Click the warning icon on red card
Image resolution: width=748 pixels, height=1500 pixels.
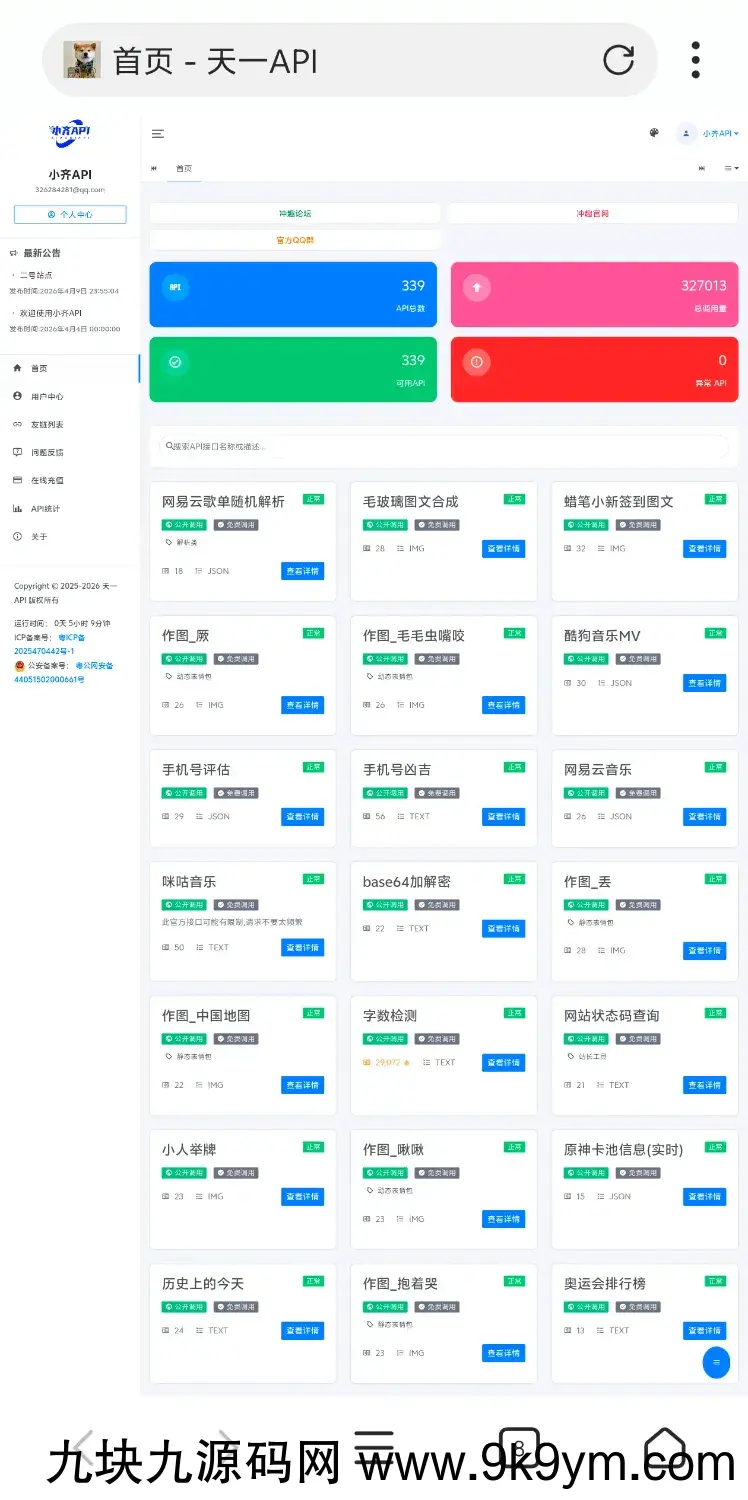click(x=477, y=362)
